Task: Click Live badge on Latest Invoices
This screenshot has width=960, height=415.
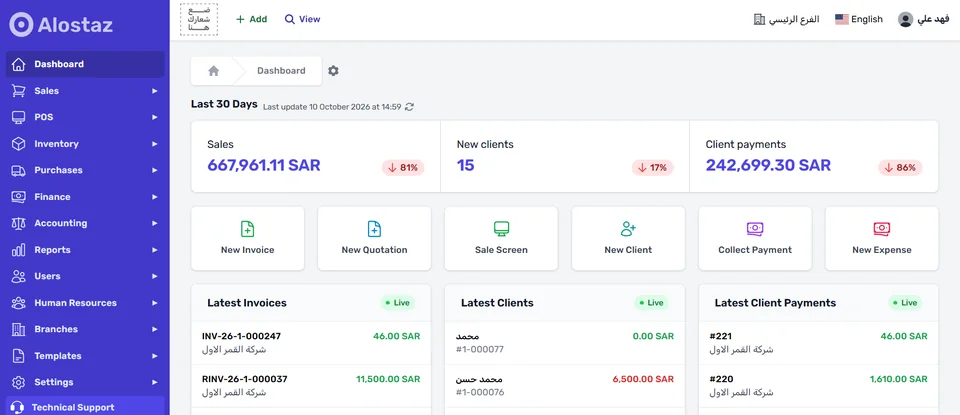Action: point(397,303)
